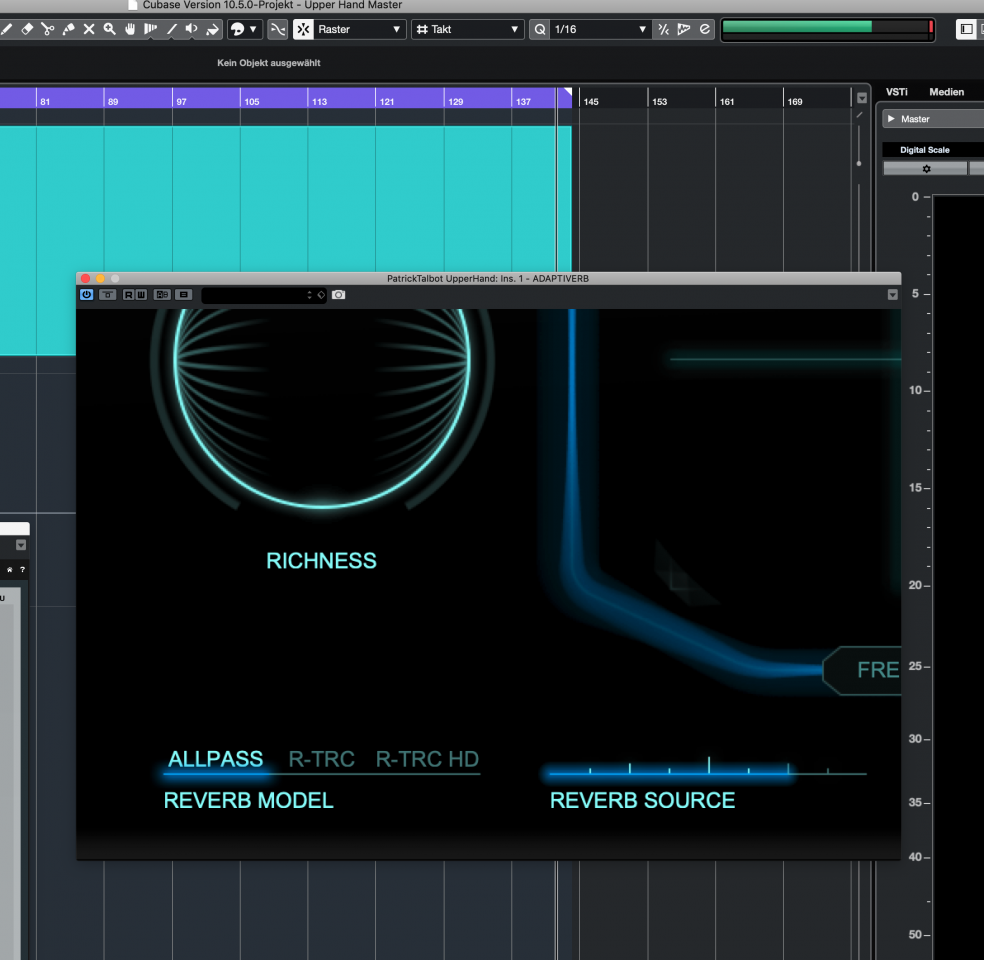Adjust the vertical track zoom slider
The width and height of the screenshot is (984, 960).
[859, 163]
